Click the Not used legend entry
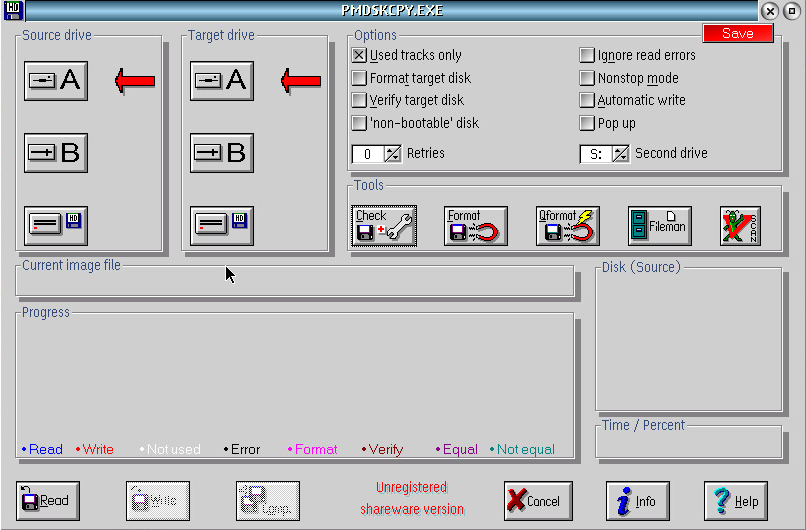This screenshot has width=806, height=530. coord(170,449)
